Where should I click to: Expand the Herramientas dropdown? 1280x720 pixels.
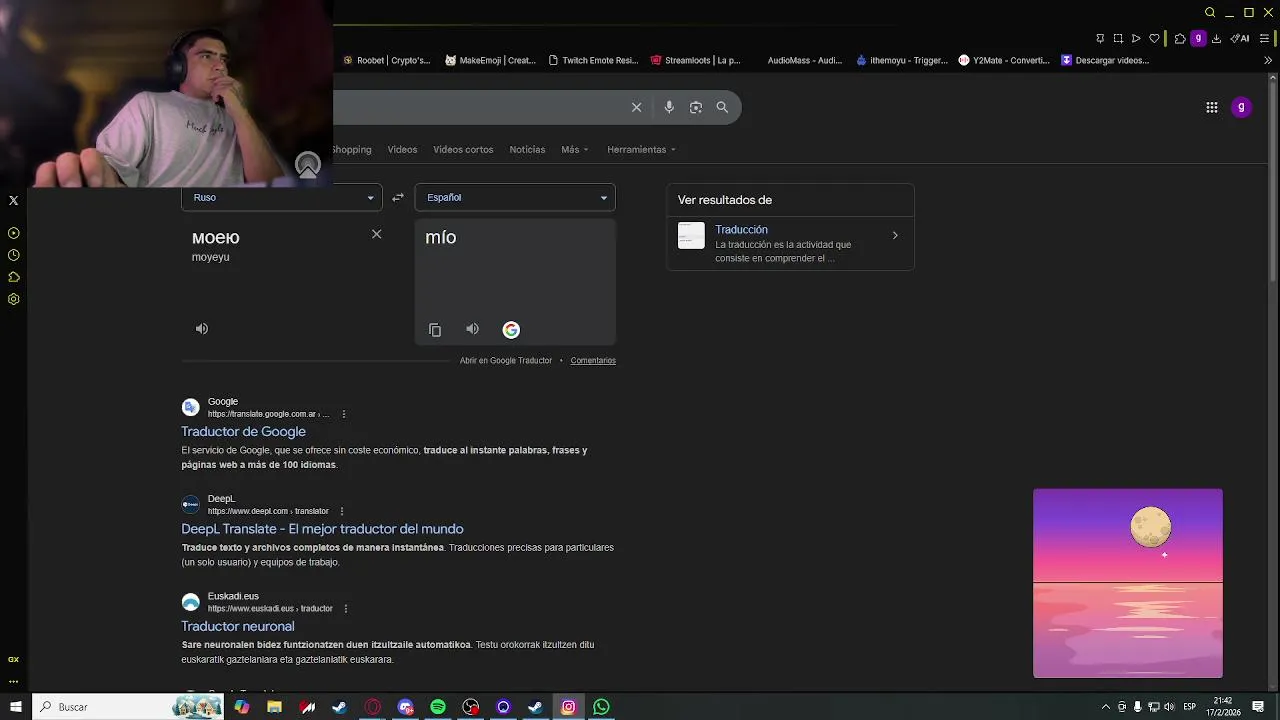click(641, 149)
